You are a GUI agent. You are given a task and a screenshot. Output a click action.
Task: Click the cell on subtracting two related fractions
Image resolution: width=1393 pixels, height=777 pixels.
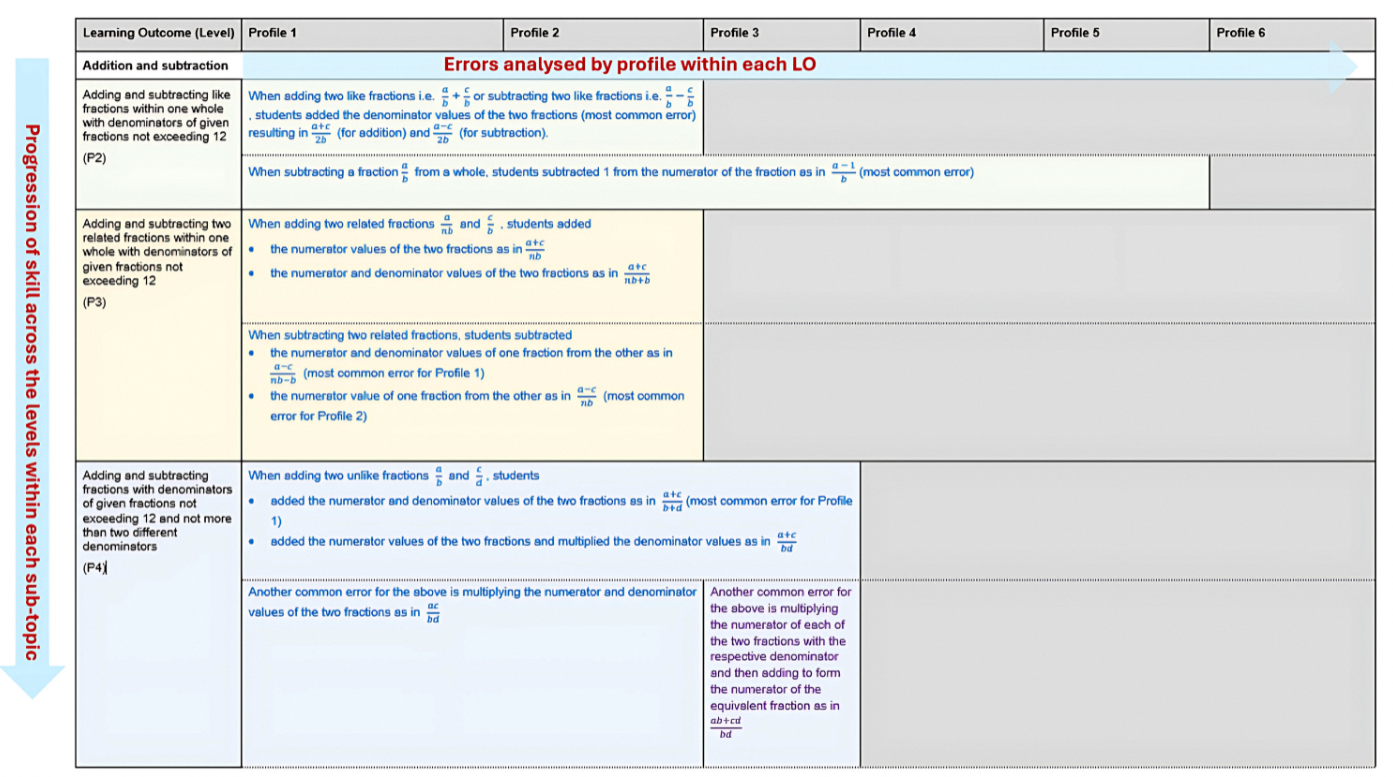[470, 385]
